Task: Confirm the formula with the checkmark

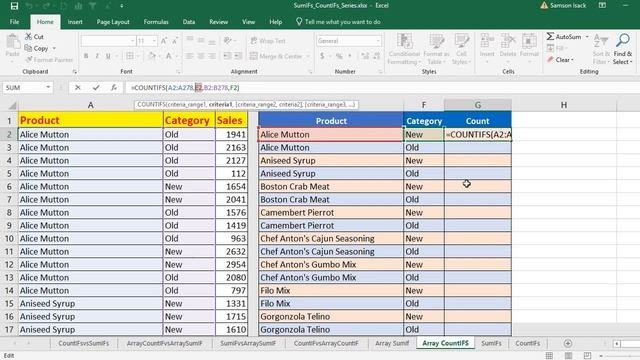Action: (96, 87)
